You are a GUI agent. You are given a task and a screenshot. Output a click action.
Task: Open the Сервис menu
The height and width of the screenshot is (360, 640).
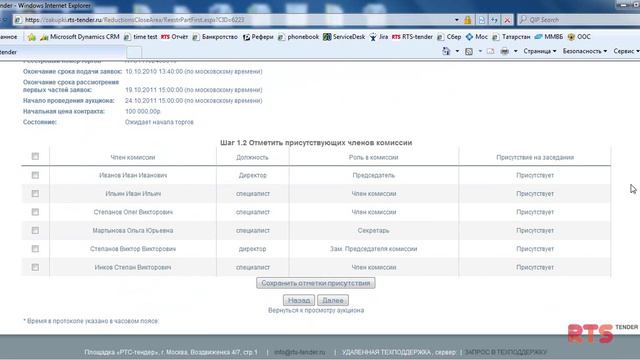(x=626, y=51)
